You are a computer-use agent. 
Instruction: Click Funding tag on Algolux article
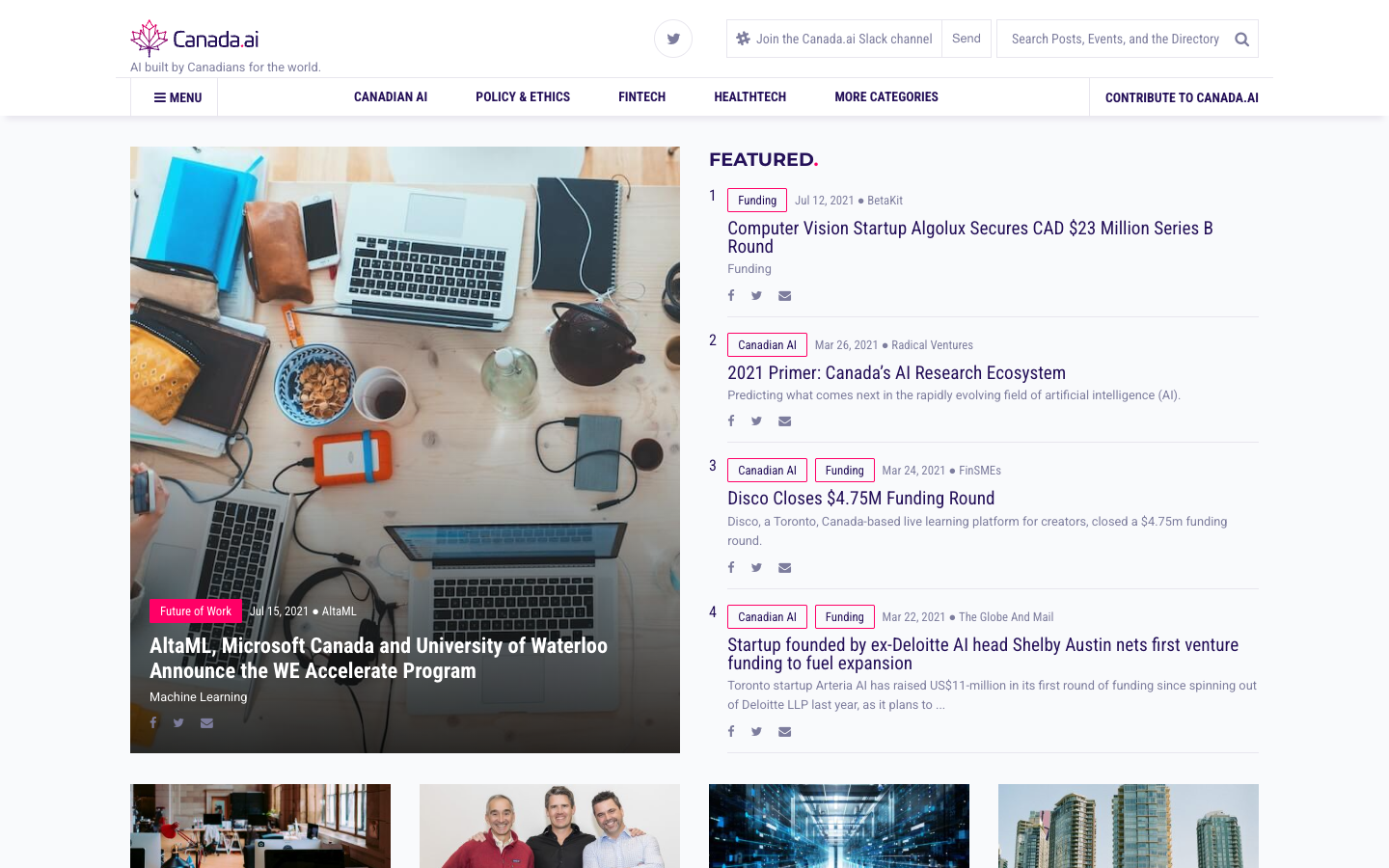[757, 200]
